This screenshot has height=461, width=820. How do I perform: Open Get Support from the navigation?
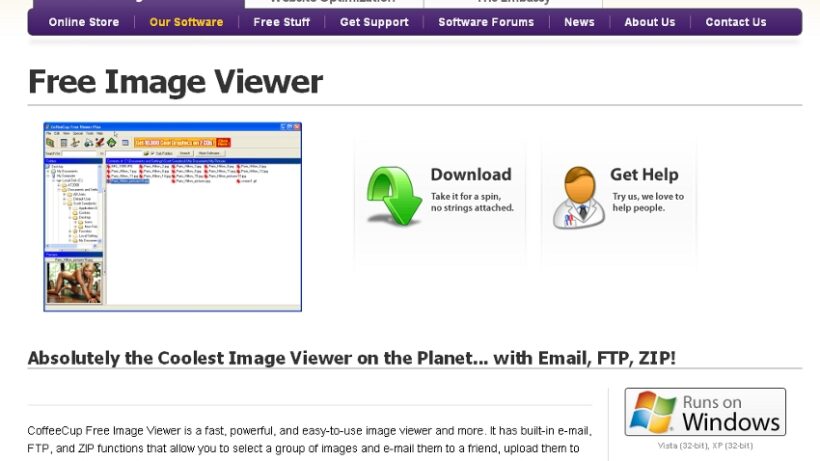[x=374, y=22]
